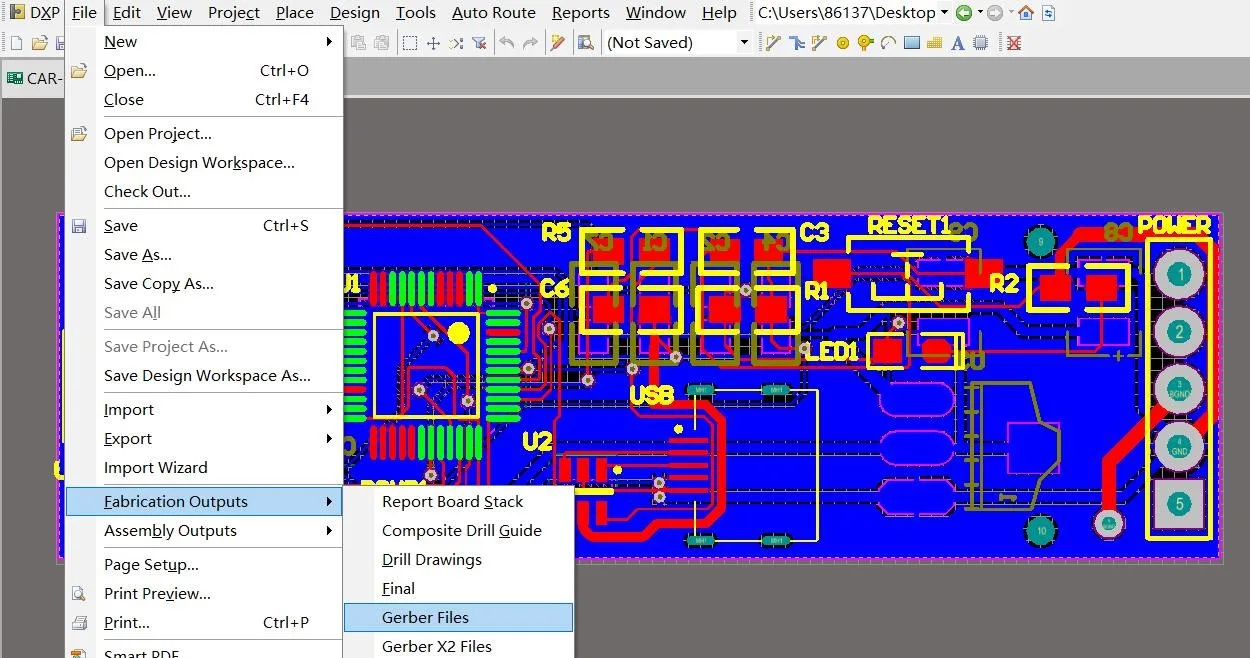Expand the Assembly Outputs submenu
Screen dimensions: 1250x658
[205, 531]
